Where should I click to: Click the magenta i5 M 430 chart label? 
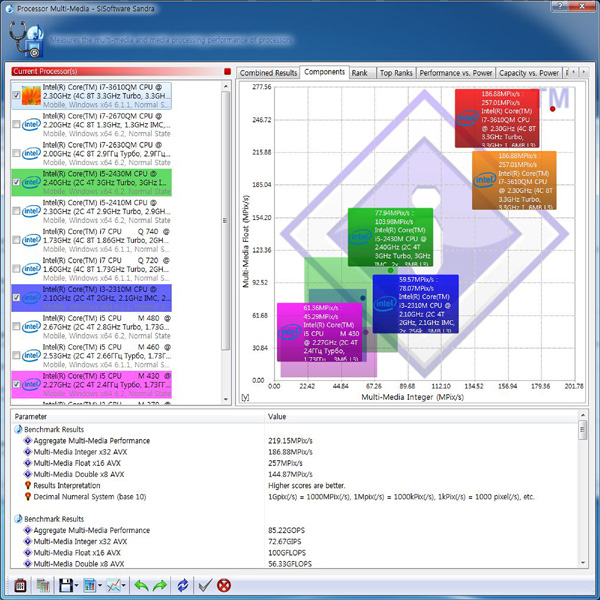tap(320, 332)
